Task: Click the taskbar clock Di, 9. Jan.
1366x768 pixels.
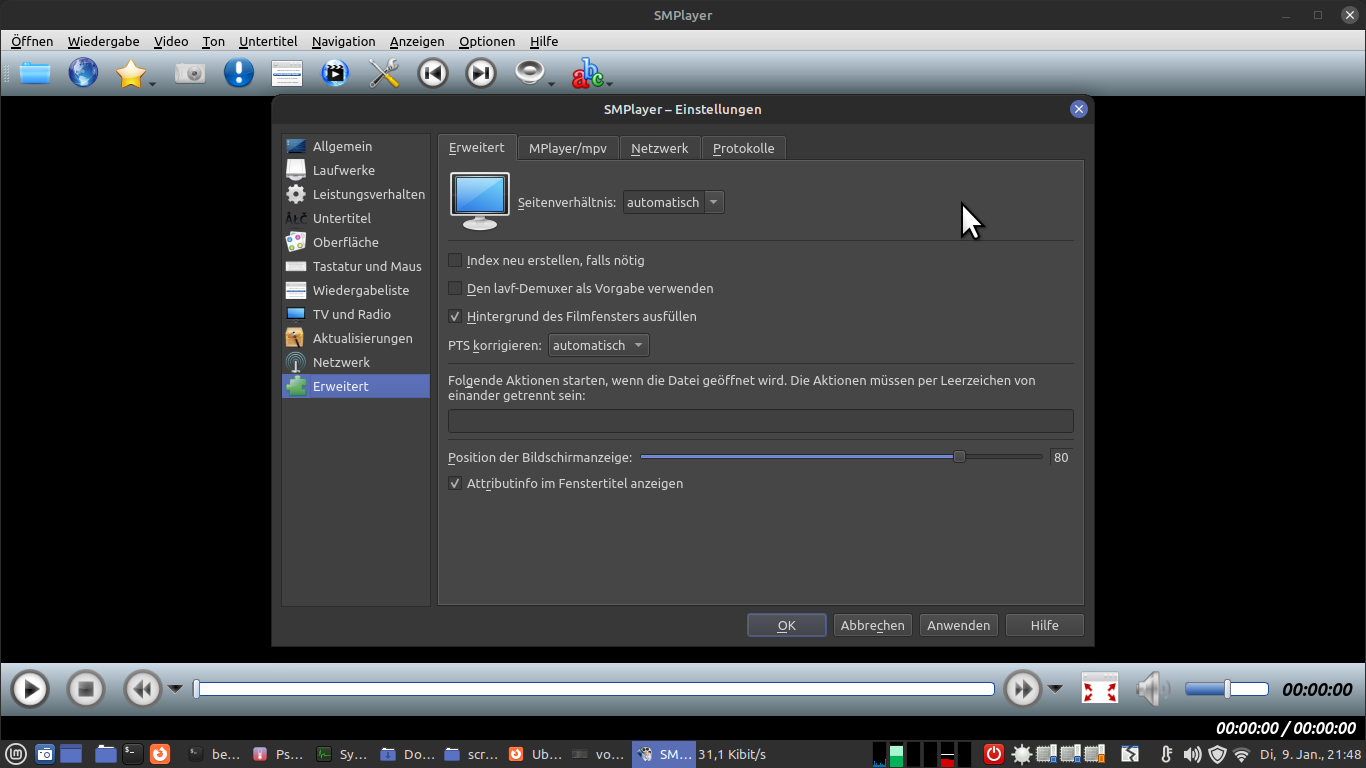Action: click(x=1310, y=754)
